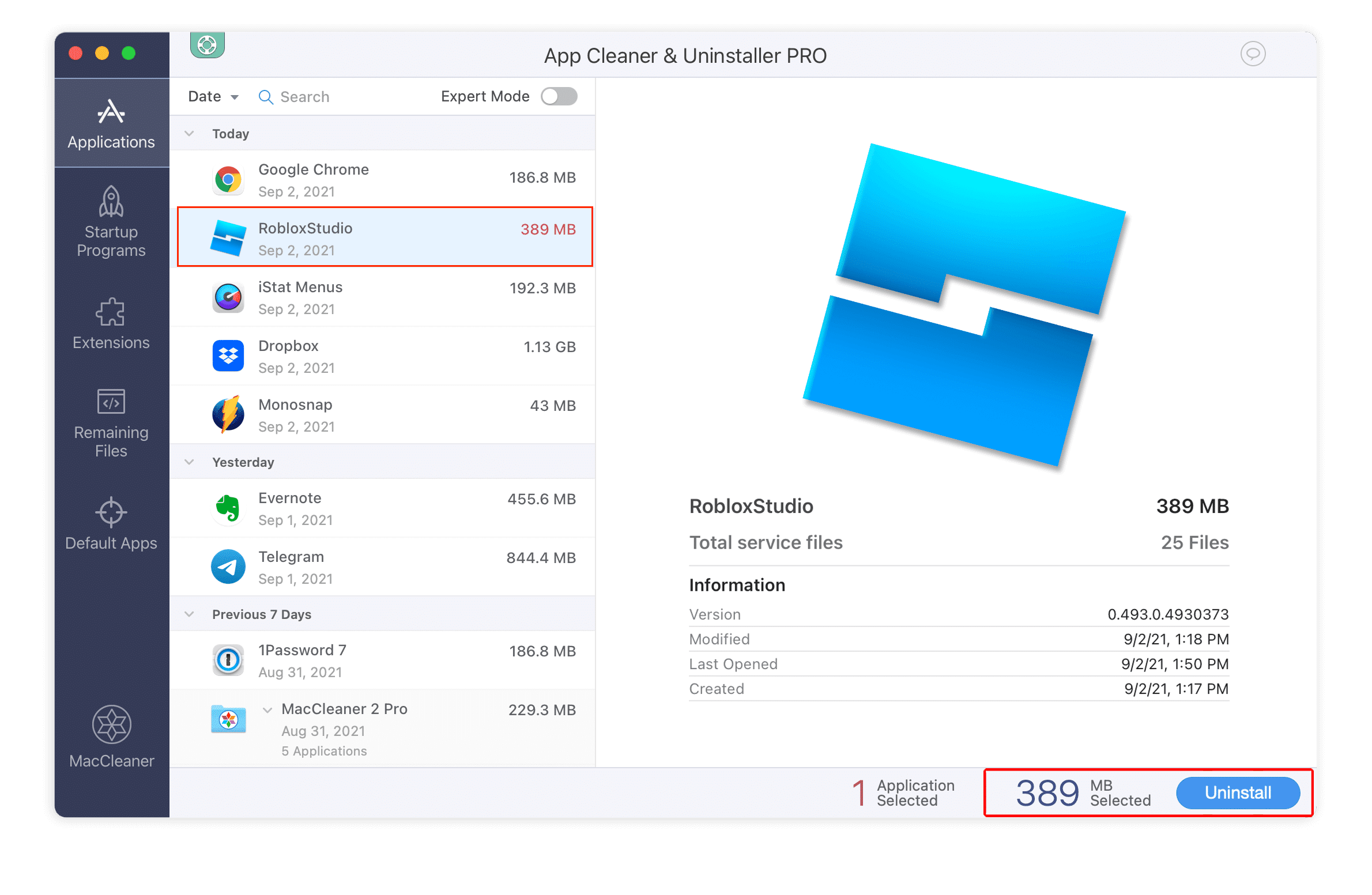Click Version 0.493.0.4930373 value
The width and height of the screenshot is (1372, 895).
click(x=1168, y=614)
